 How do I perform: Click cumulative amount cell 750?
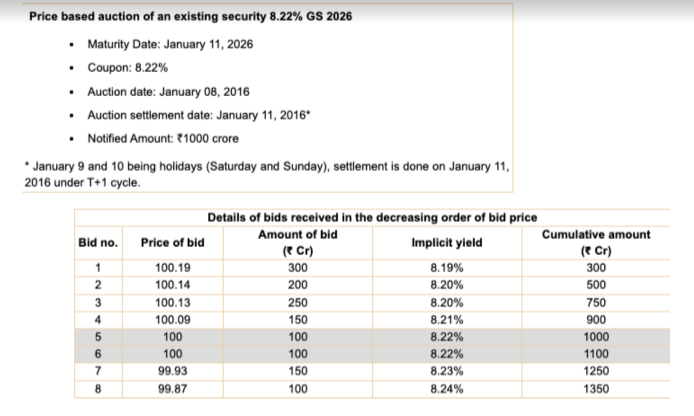coord(595,302)
